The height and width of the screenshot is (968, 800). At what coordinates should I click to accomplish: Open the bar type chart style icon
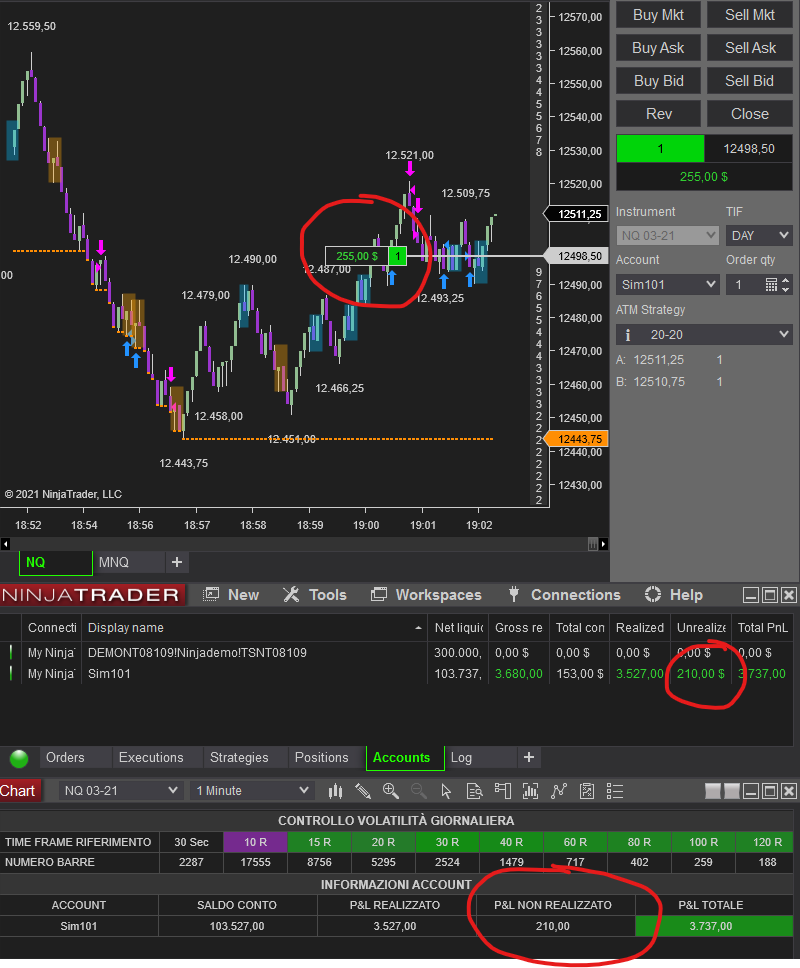coord(335,791)
